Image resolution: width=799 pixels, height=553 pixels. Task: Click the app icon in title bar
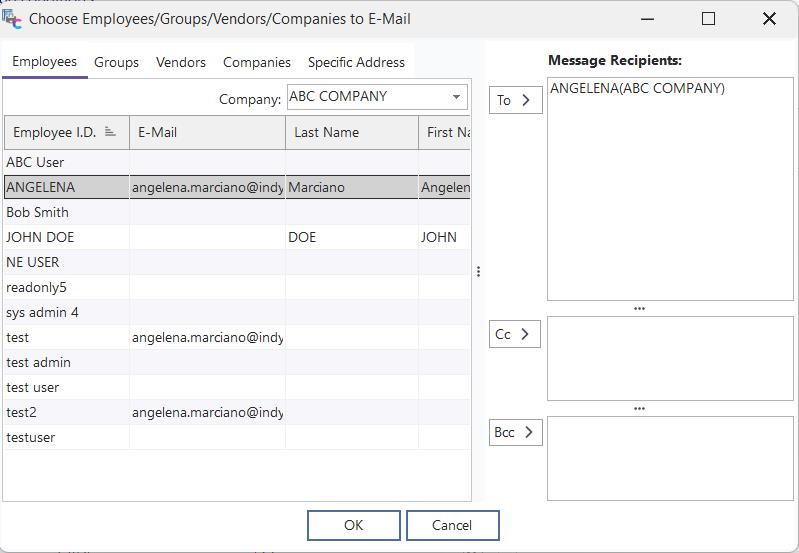pyautogui.click(x=13, y=18)
